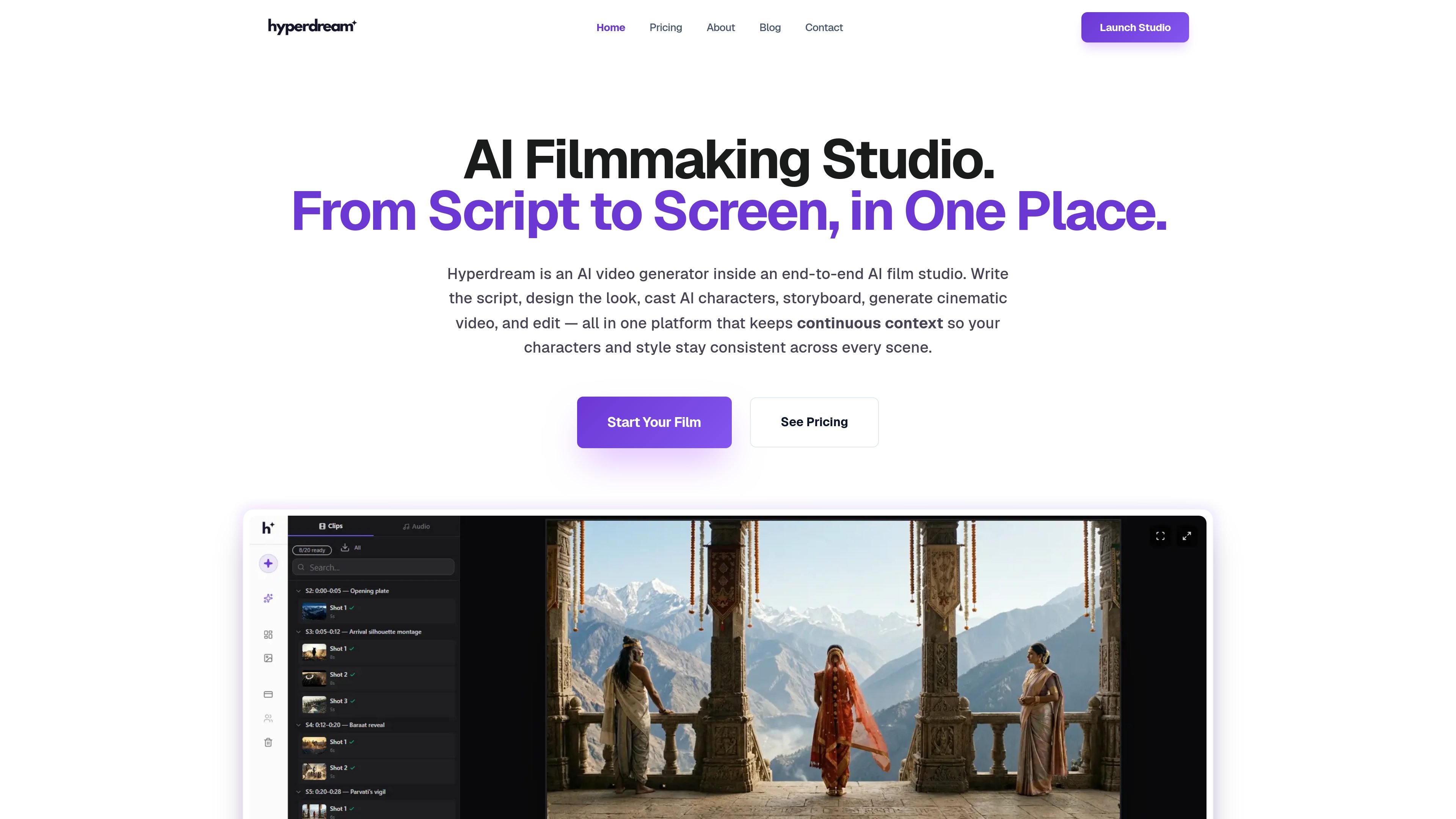Viewport: 1456px width, 819px height.
Task: Select Shot 1 thumbnail under Opening plate
Action: 314,611
